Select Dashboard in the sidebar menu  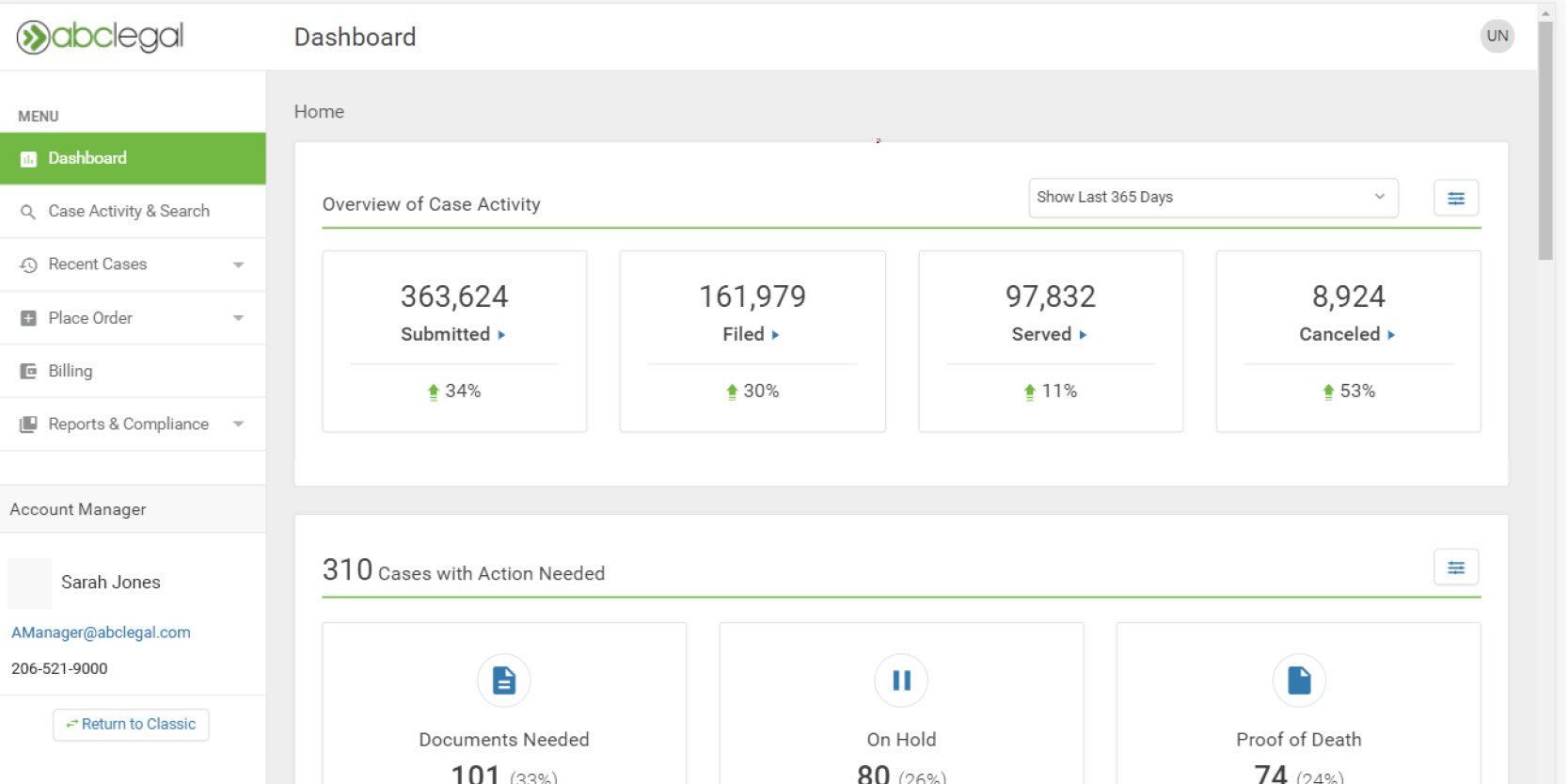87,158
